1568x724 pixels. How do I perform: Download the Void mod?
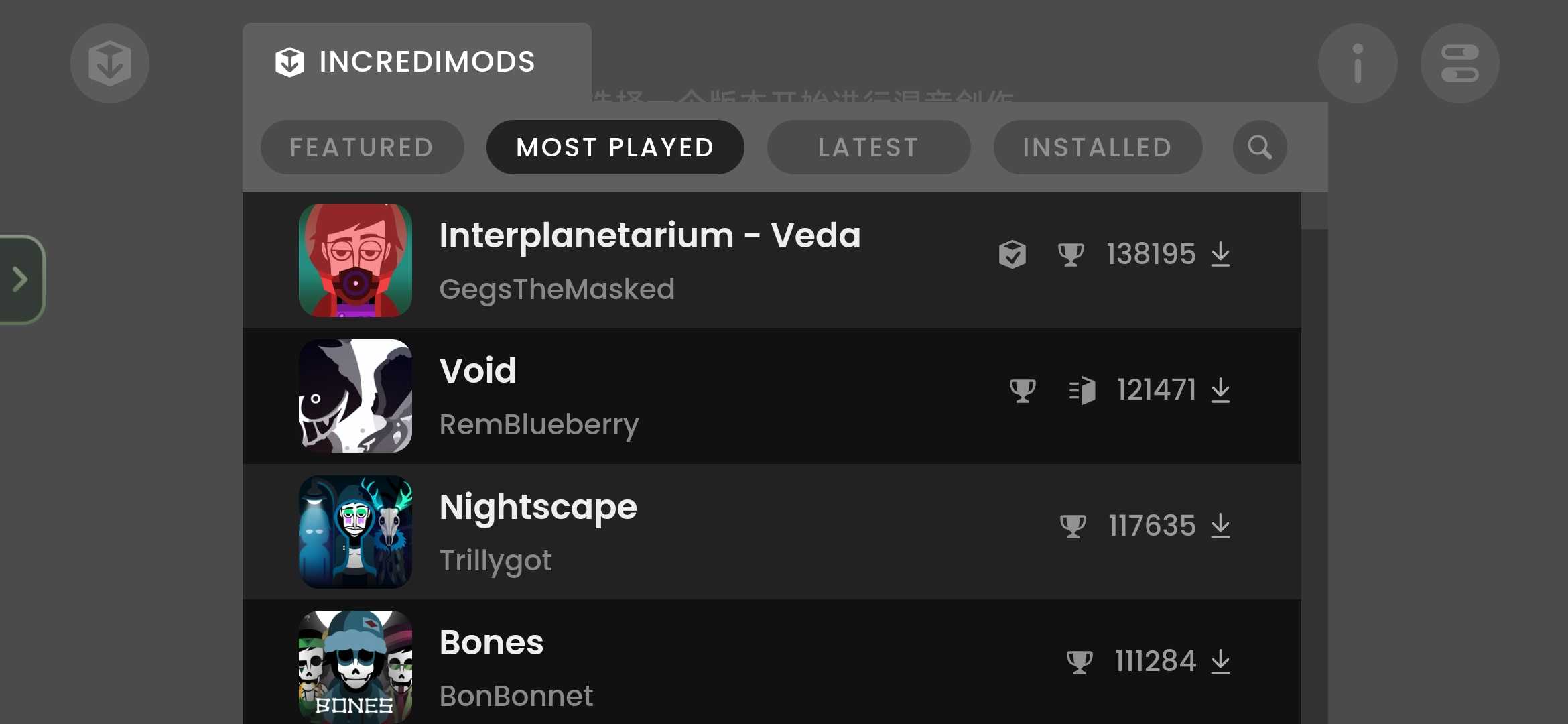(x=1221, y=390)
